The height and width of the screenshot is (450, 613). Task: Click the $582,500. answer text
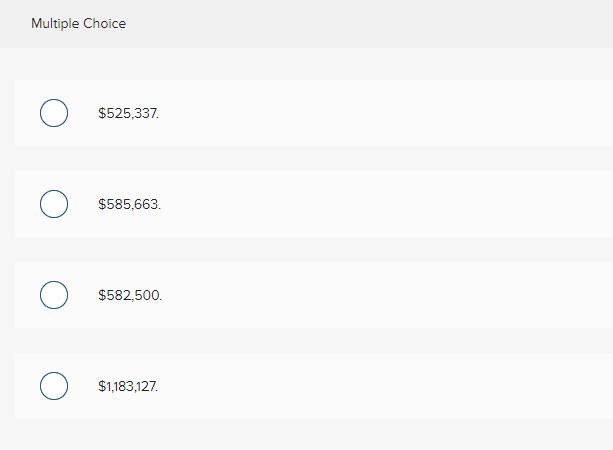tap(130, 295)
